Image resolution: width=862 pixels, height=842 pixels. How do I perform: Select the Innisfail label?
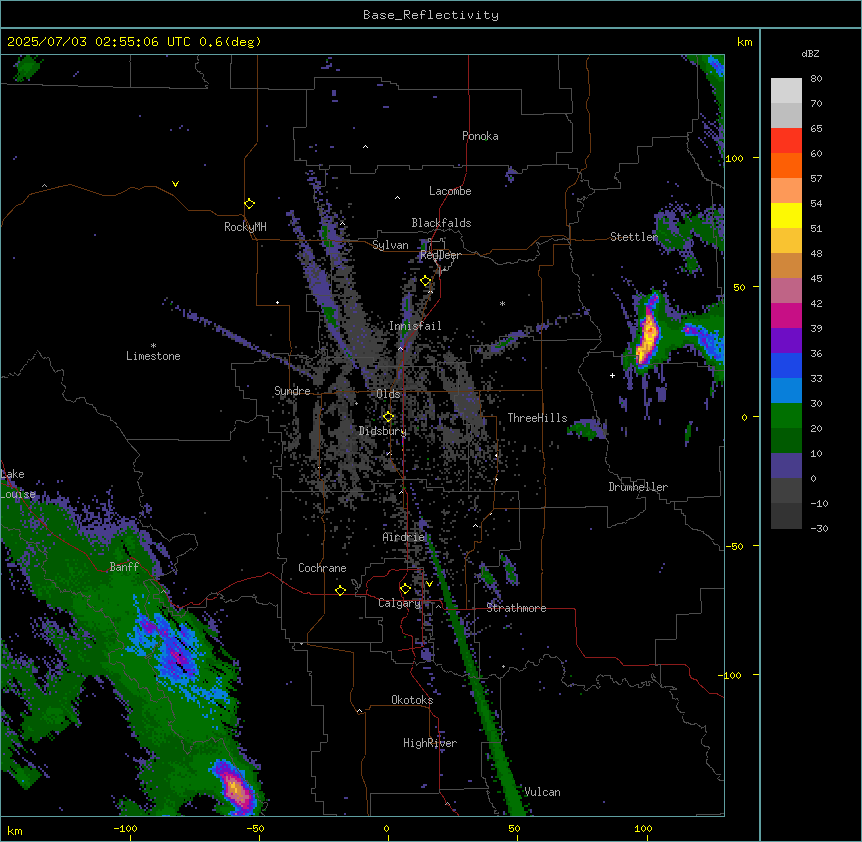[x=415, y=326]
